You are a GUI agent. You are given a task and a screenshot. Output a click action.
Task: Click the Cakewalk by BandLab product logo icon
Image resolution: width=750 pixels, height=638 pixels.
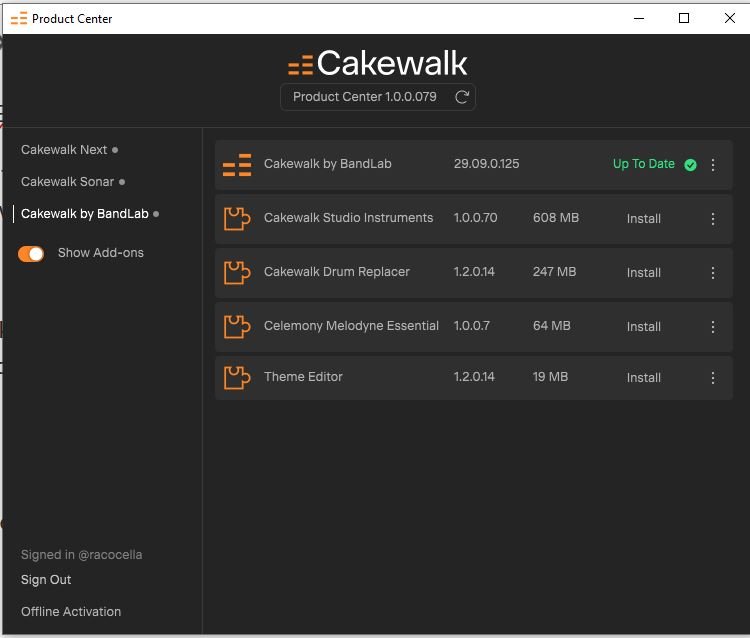(237, 165)
